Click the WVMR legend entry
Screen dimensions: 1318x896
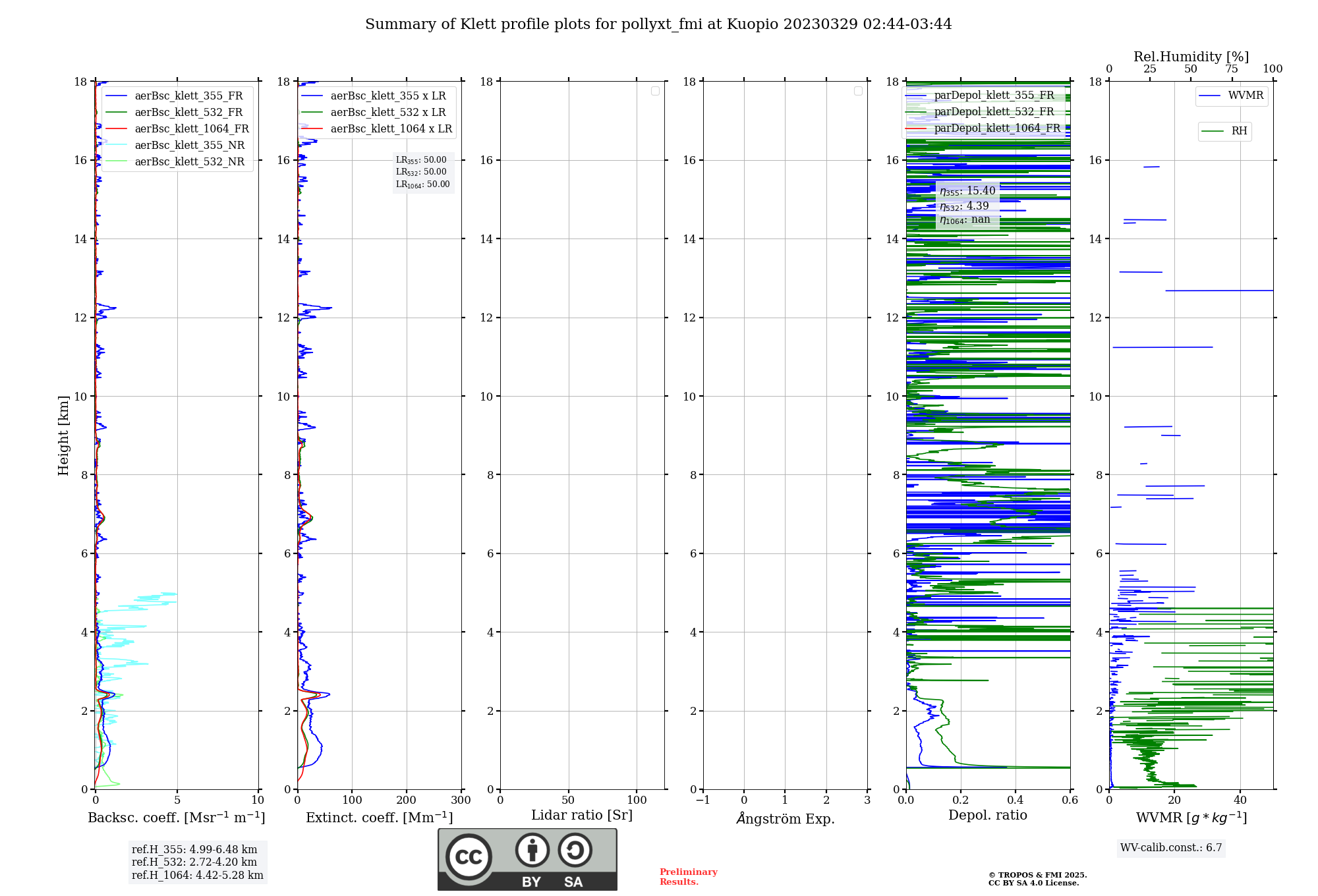1231,96
